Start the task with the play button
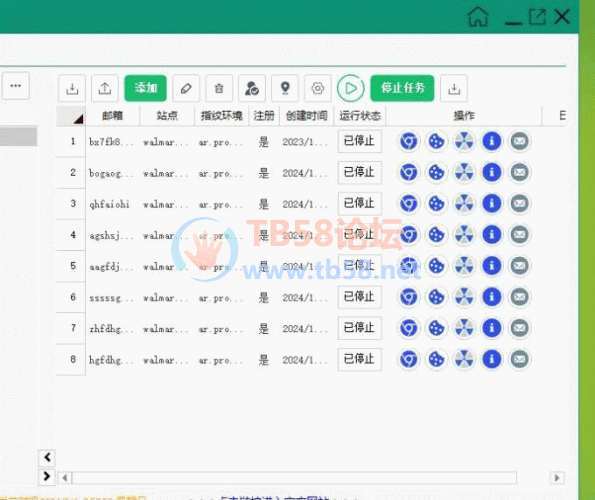 click(x=351, y=88)
